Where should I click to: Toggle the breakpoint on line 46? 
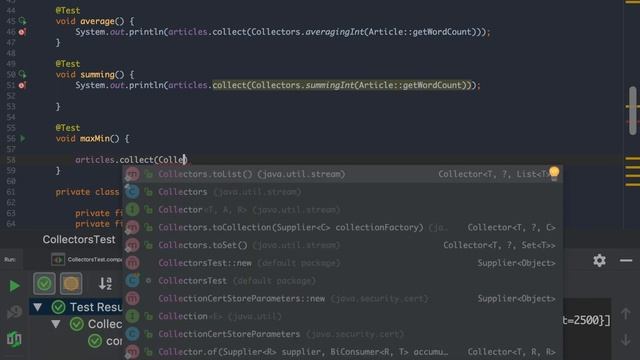(x=22, y=32)
